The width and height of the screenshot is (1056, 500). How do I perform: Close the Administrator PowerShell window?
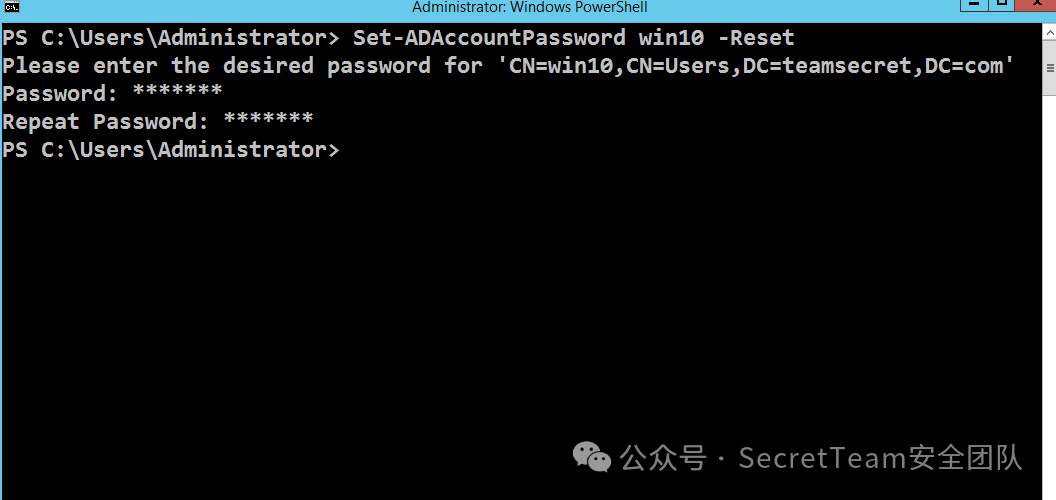(1036, 6)
